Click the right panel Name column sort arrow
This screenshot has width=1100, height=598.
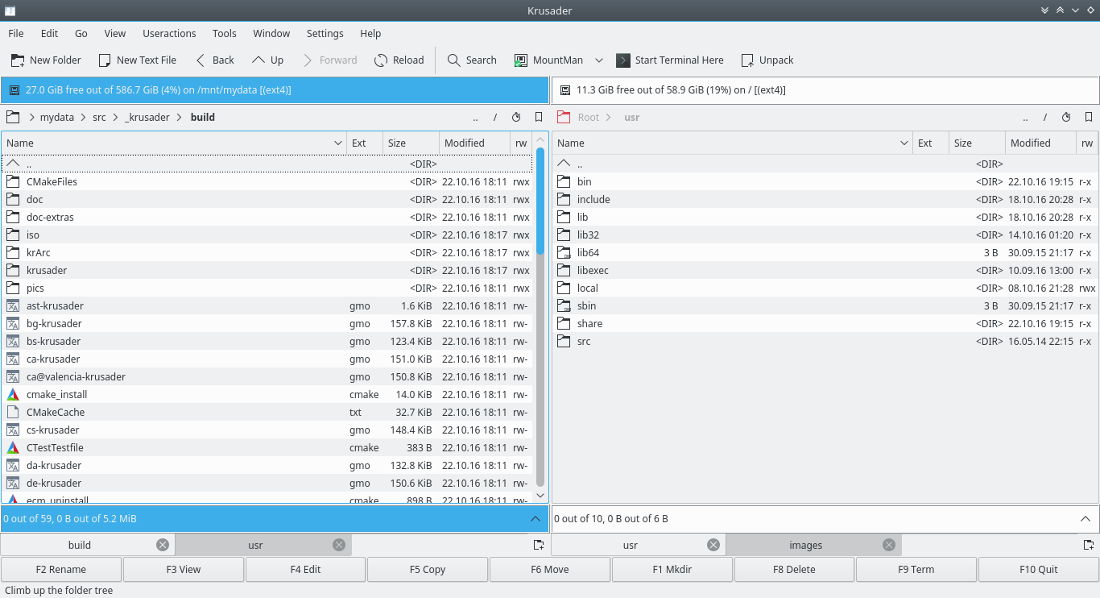[904, 143]
